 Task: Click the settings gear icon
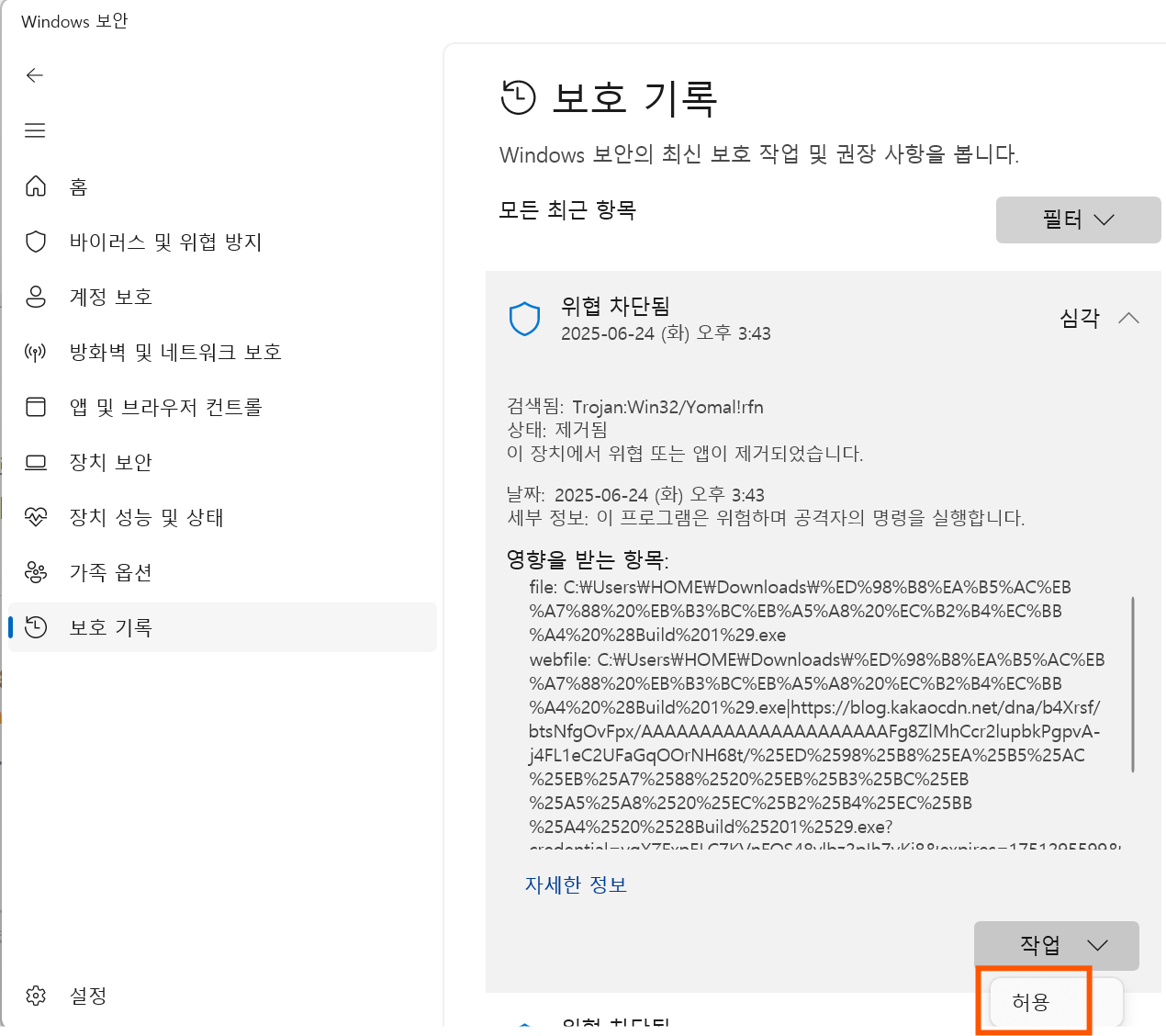click(36, 996)
